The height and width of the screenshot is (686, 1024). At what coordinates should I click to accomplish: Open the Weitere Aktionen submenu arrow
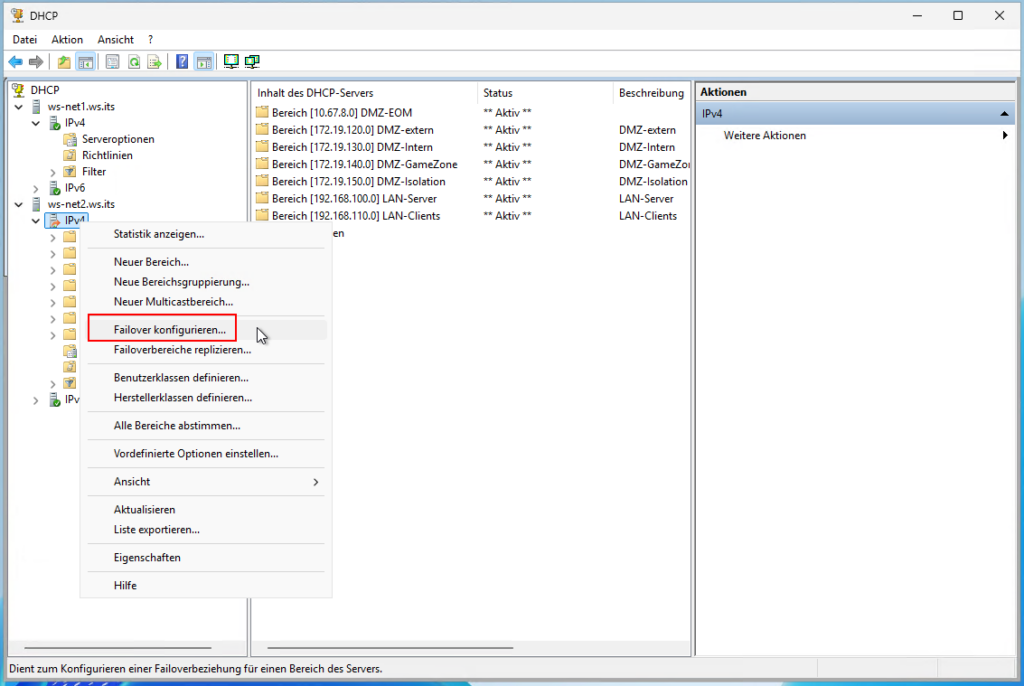click(x=1004, y=135)
